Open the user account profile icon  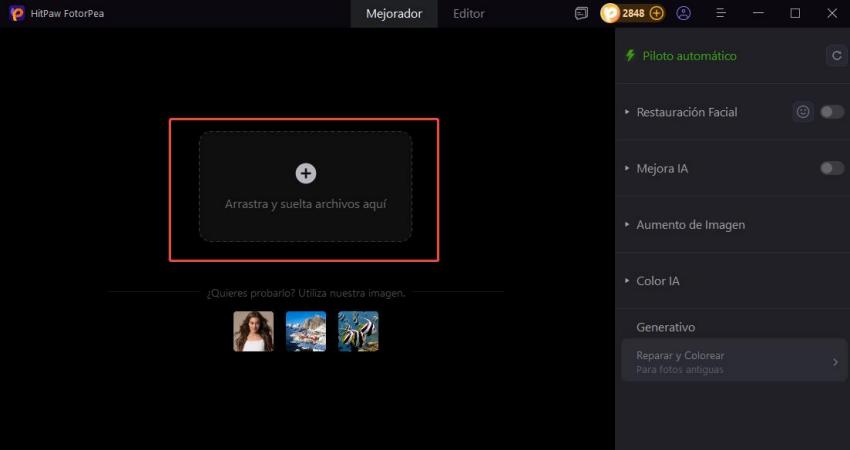pyautogui.click(x=684, y=14)
